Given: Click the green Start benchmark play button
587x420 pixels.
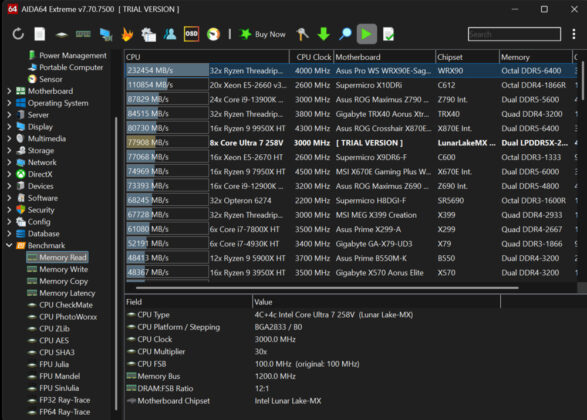Looking at the screenshot, I should coord(367,34).
